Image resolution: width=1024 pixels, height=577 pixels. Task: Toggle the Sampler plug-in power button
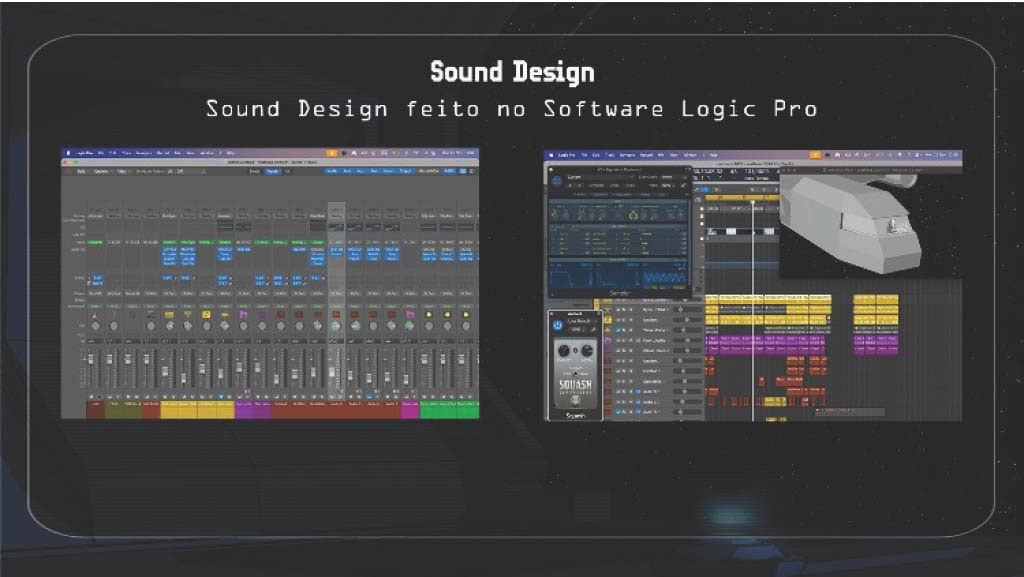557,181
